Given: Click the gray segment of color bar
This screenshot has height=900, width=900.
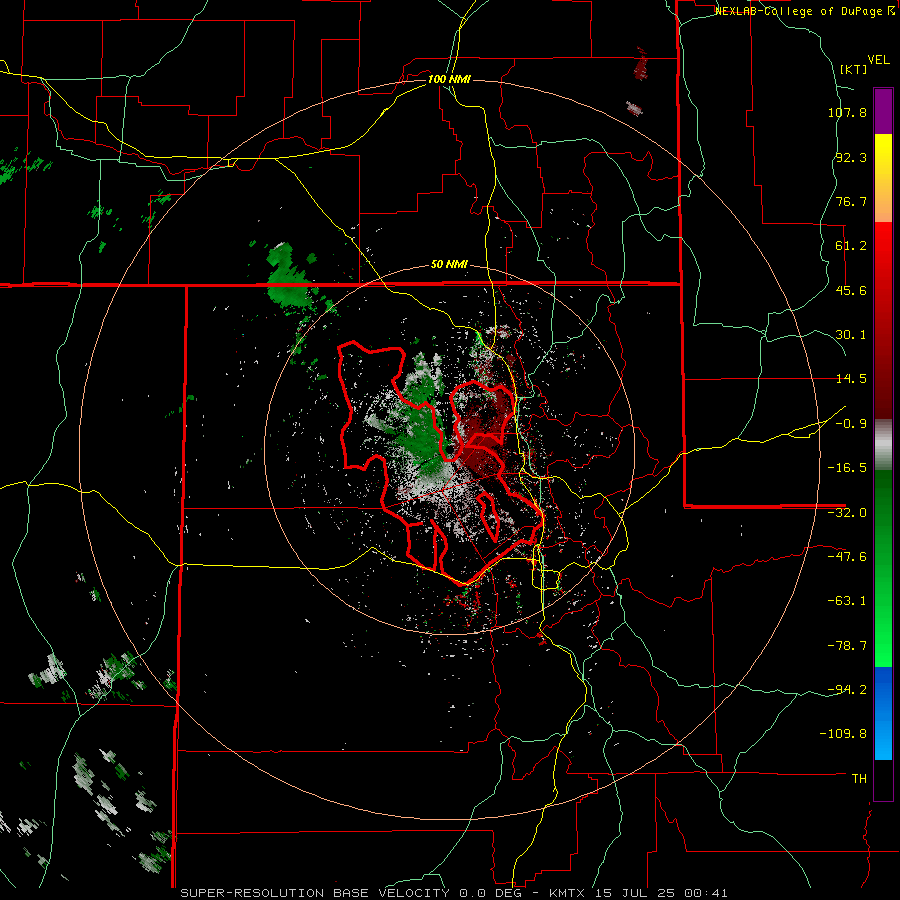Looking at the screenshot, I should [x=883, y=445].
